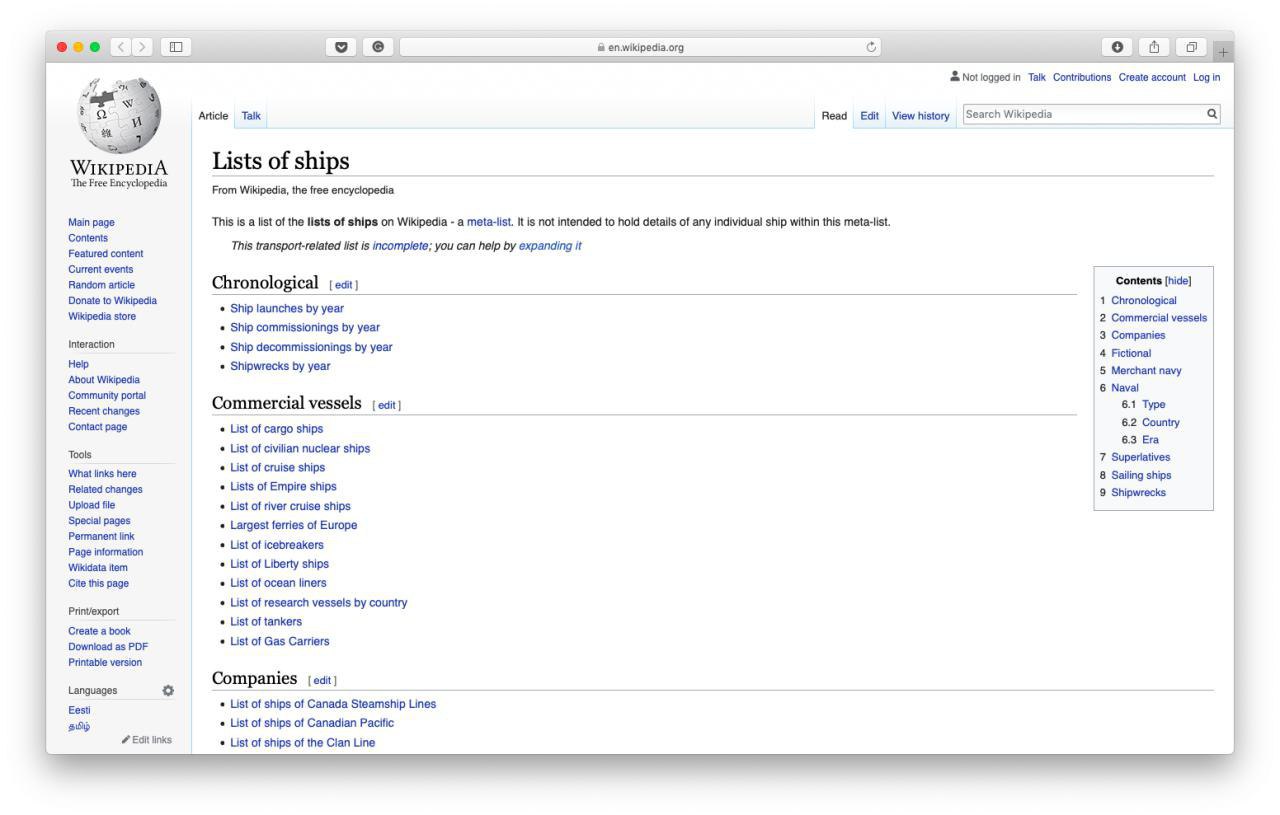Jump to Shipwrecks in Contents
Screen dimensions: 1280x815
pyautogui.click(x=1138, y=492)
